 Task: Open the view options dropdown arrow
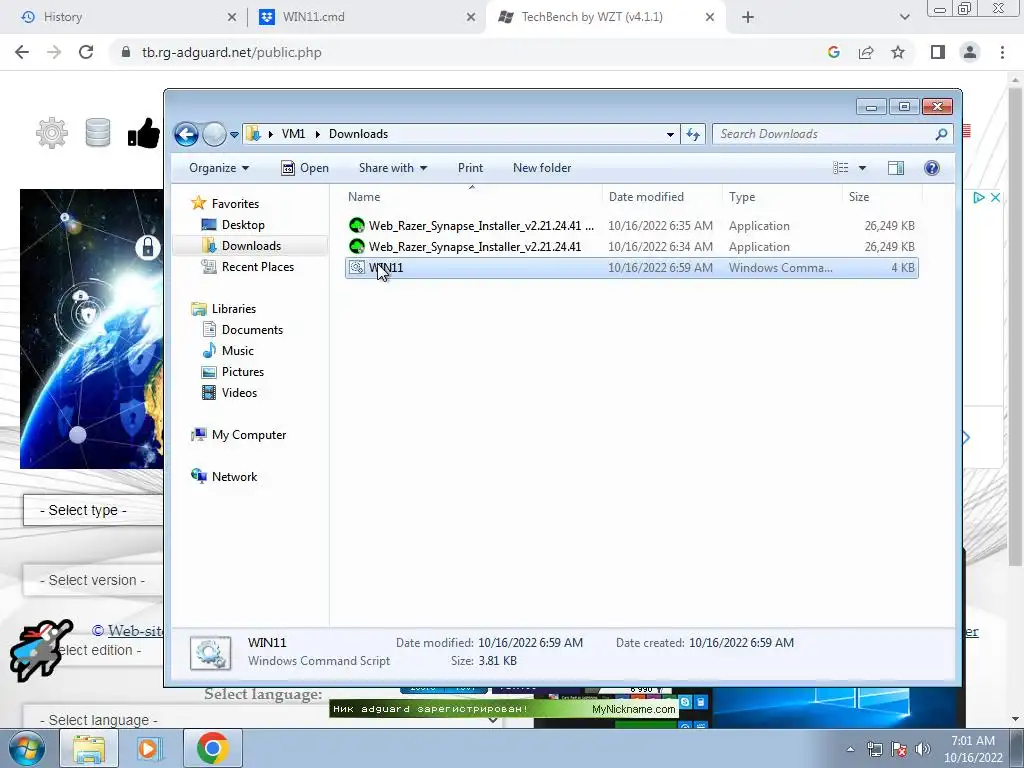[x=862, y=168]
